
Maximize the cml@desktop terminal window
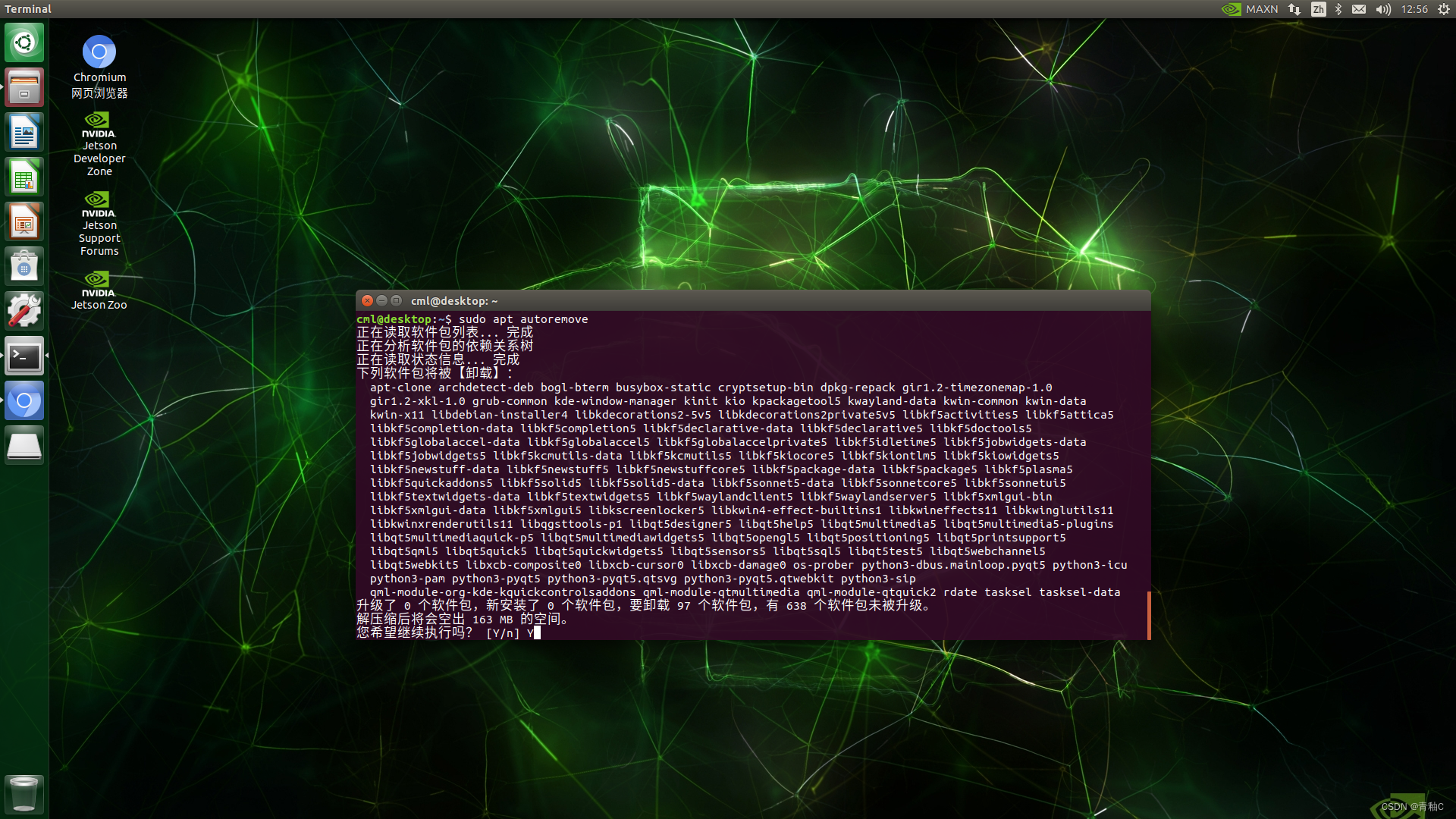coord(396,300)
